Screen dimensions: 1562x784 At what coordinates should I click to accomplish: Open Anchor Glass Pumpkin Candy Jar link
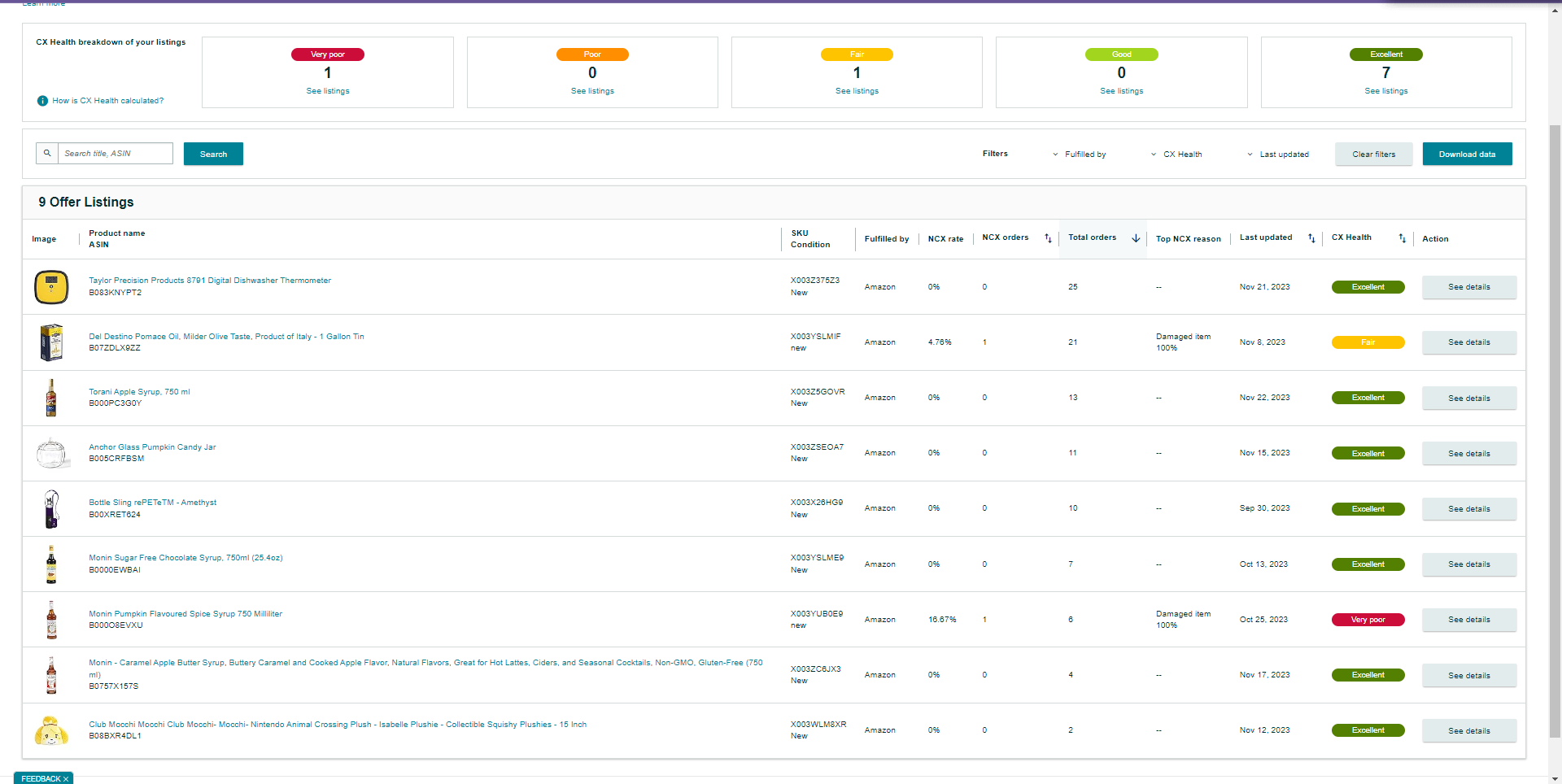[x=152, y=447]
